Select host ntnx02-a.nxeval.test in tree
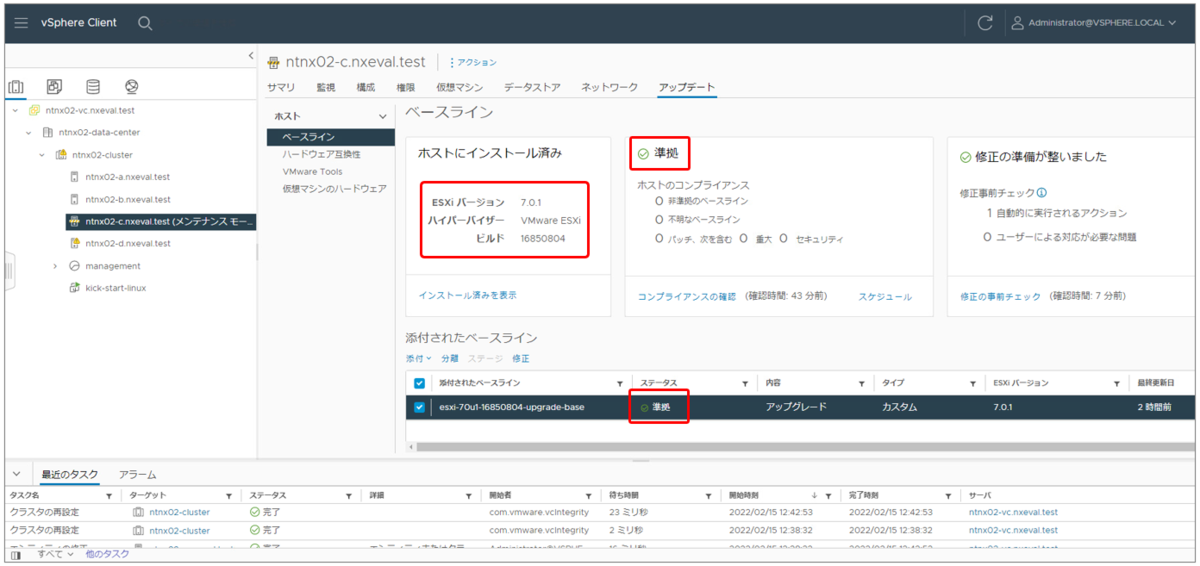 [128, 177]
